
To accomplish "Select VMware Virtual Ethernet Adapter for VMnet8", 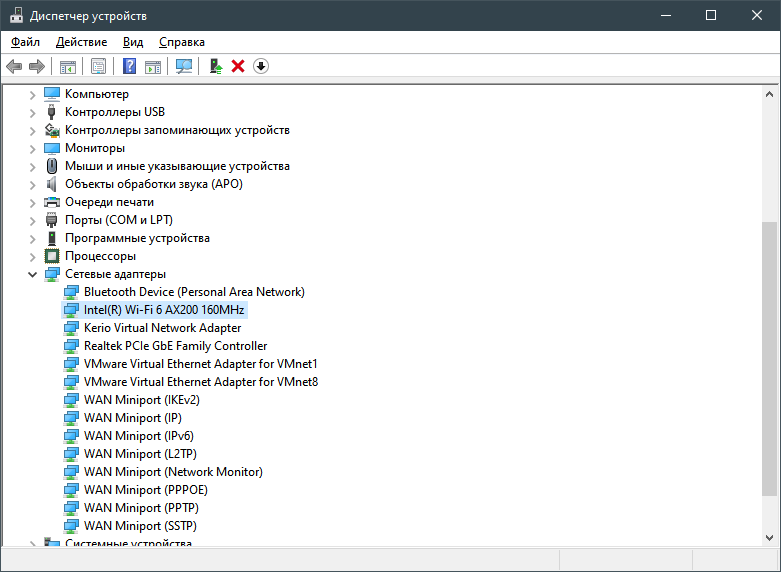I will tap(201, 382).
